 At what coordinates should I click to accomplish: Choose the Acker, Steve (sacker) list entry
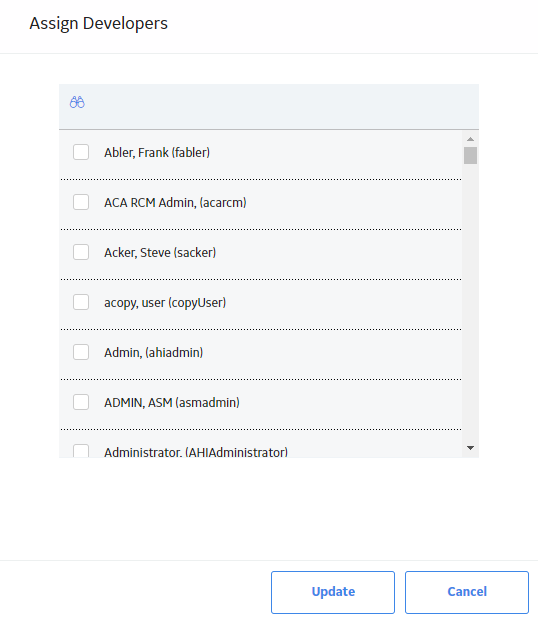[160, 253]
